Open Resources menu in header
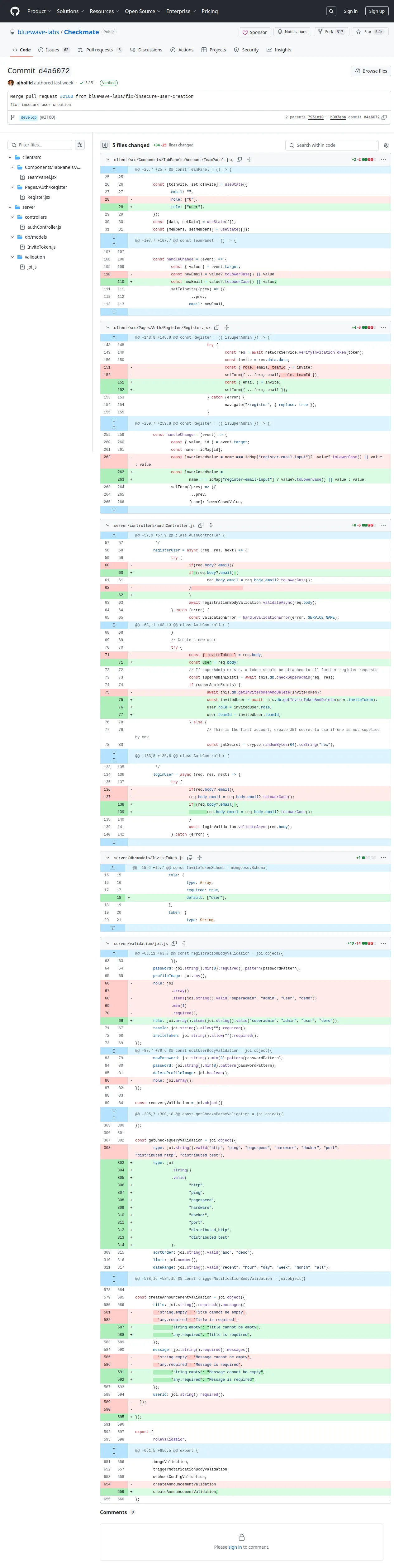The width and height of the screenshot is (394, 1568). (x=104, y=11)
